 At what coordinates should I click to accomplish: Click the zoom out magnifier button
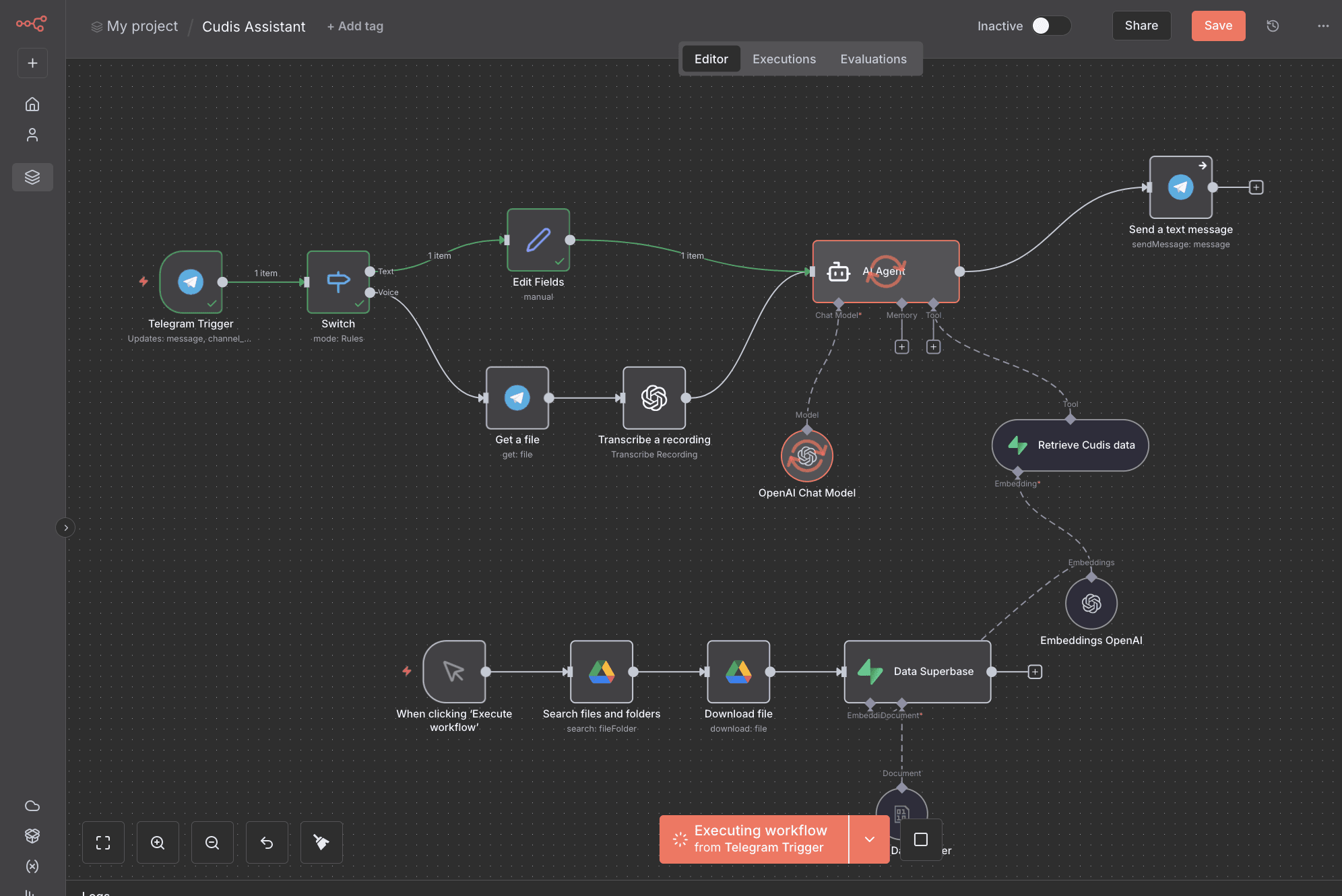[212, 842]
